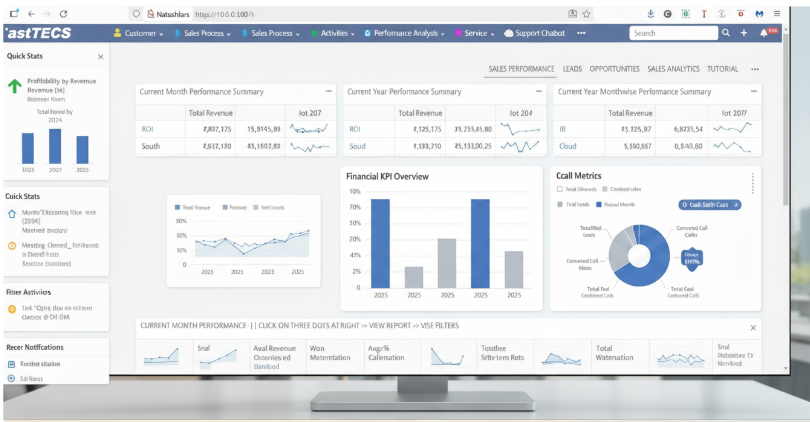Image resolution: width=810 pixels, height=422 pixels.
Task: Click the magnifier search icon in the header
Action: (726, 33)
